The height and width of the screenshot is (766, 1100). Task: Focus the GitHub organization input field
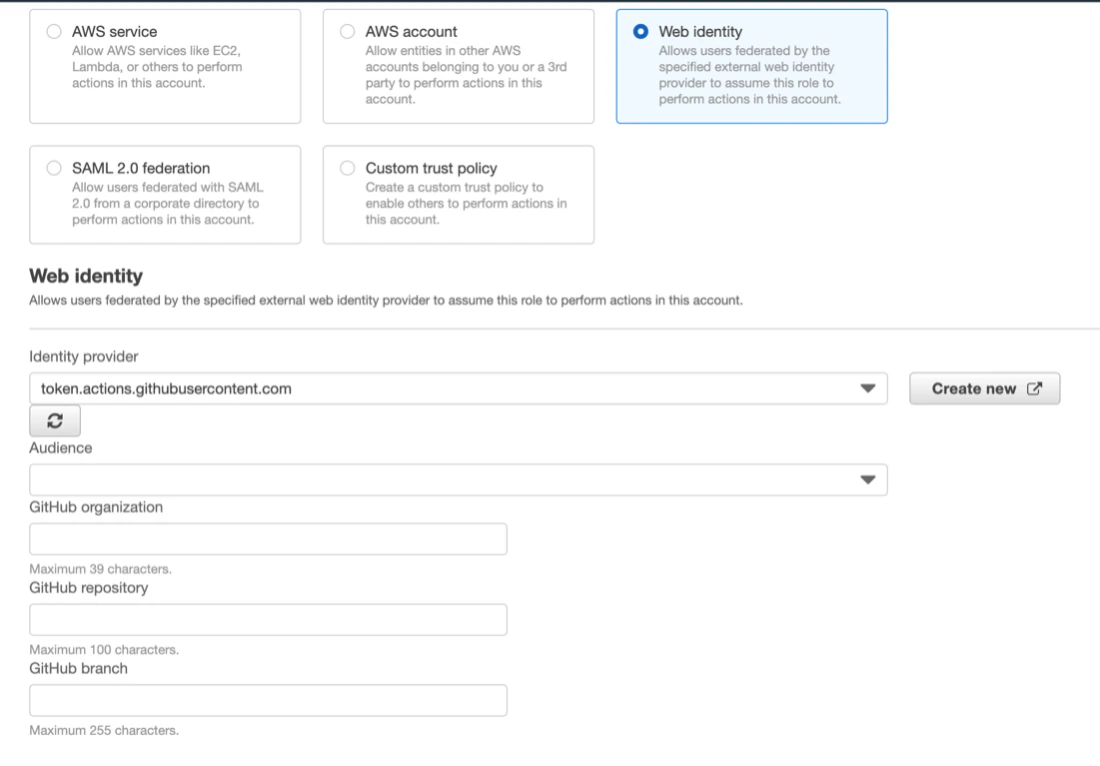coord(268,539)
